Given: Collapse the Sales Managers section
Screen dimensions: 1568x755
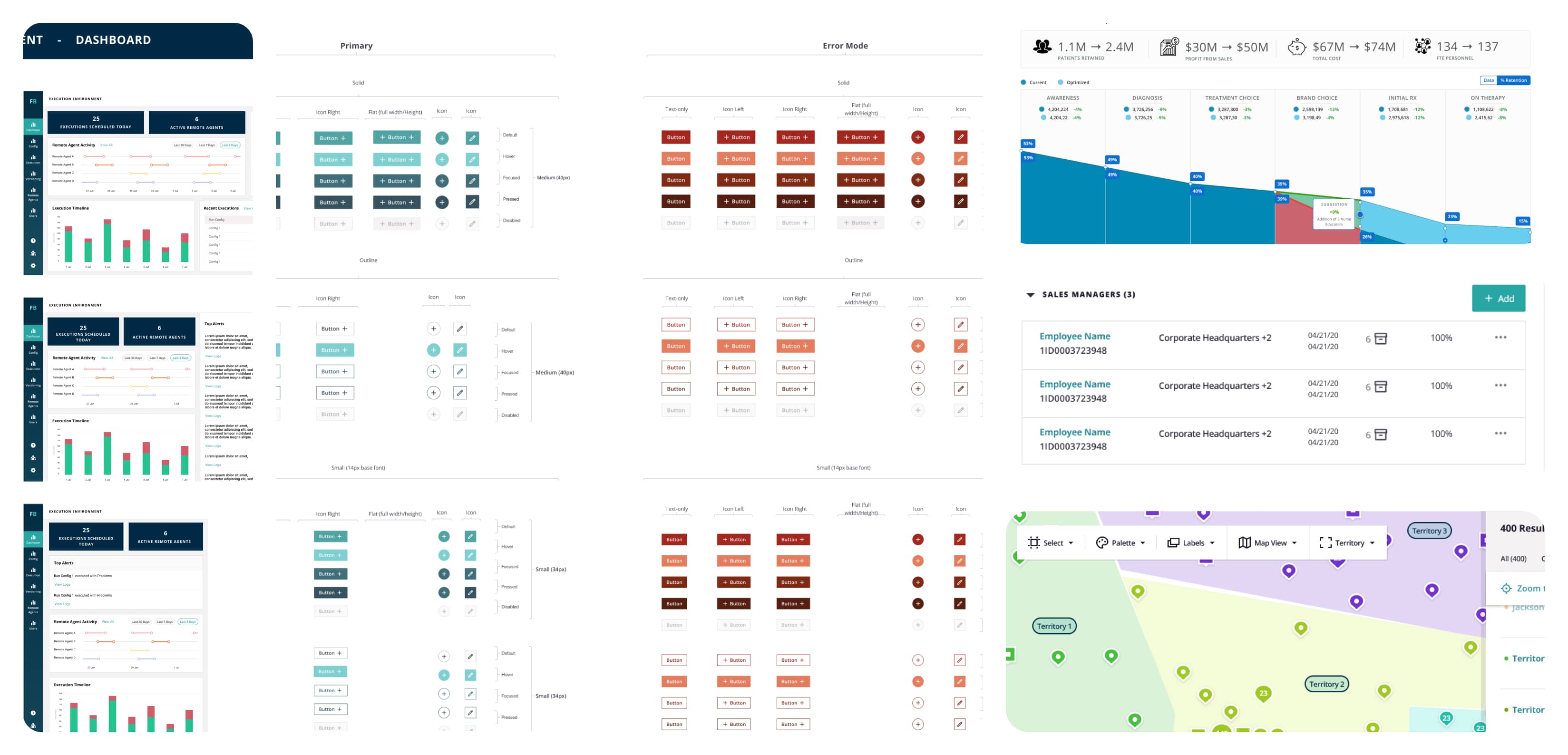Looking at the screenshot, I should click(1030, 294).
